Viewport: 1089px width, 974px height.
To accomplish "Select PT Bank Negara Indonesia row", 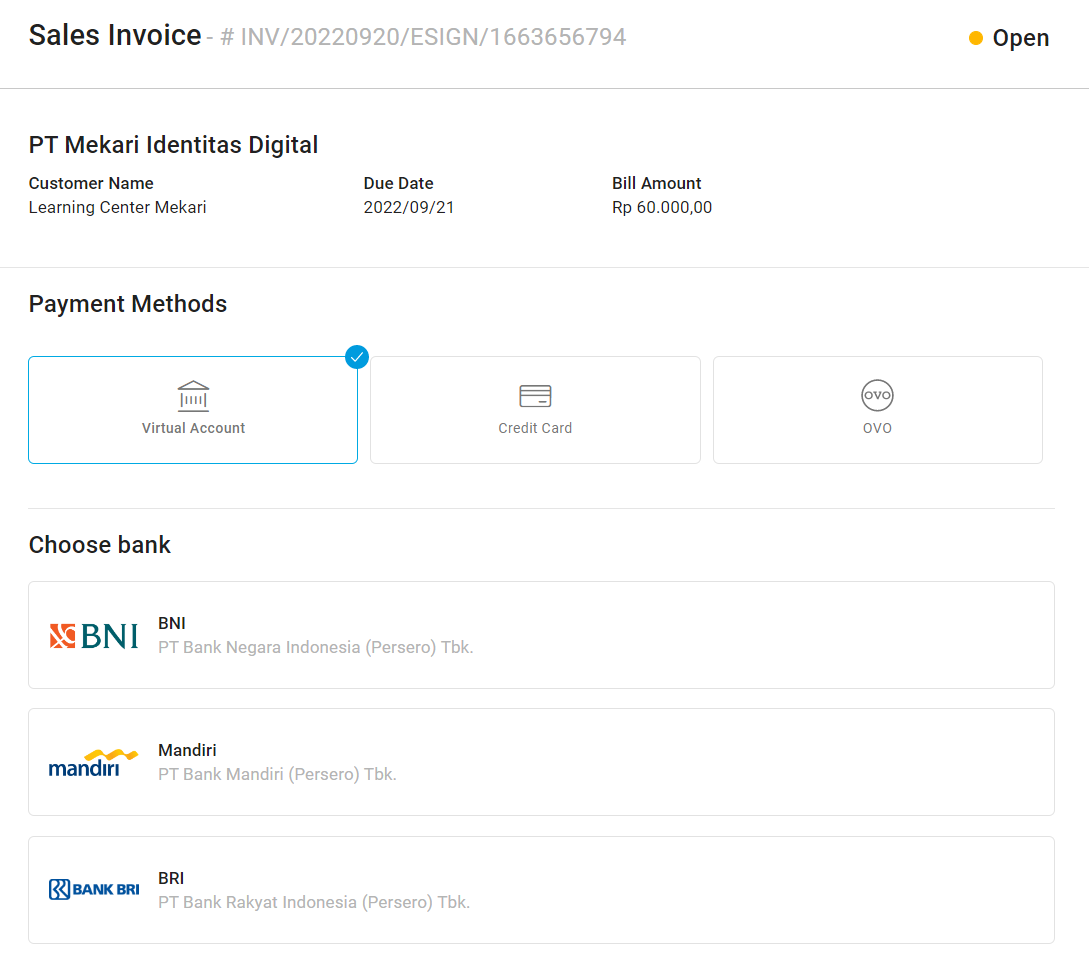I will click(542, 635).
